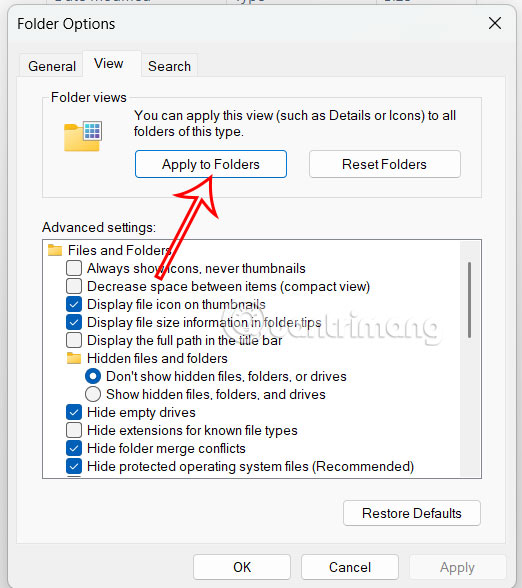Screen dimensions: 522x588
Task: Select the Files and Folders tree label
Action: [x=119, y=250]
